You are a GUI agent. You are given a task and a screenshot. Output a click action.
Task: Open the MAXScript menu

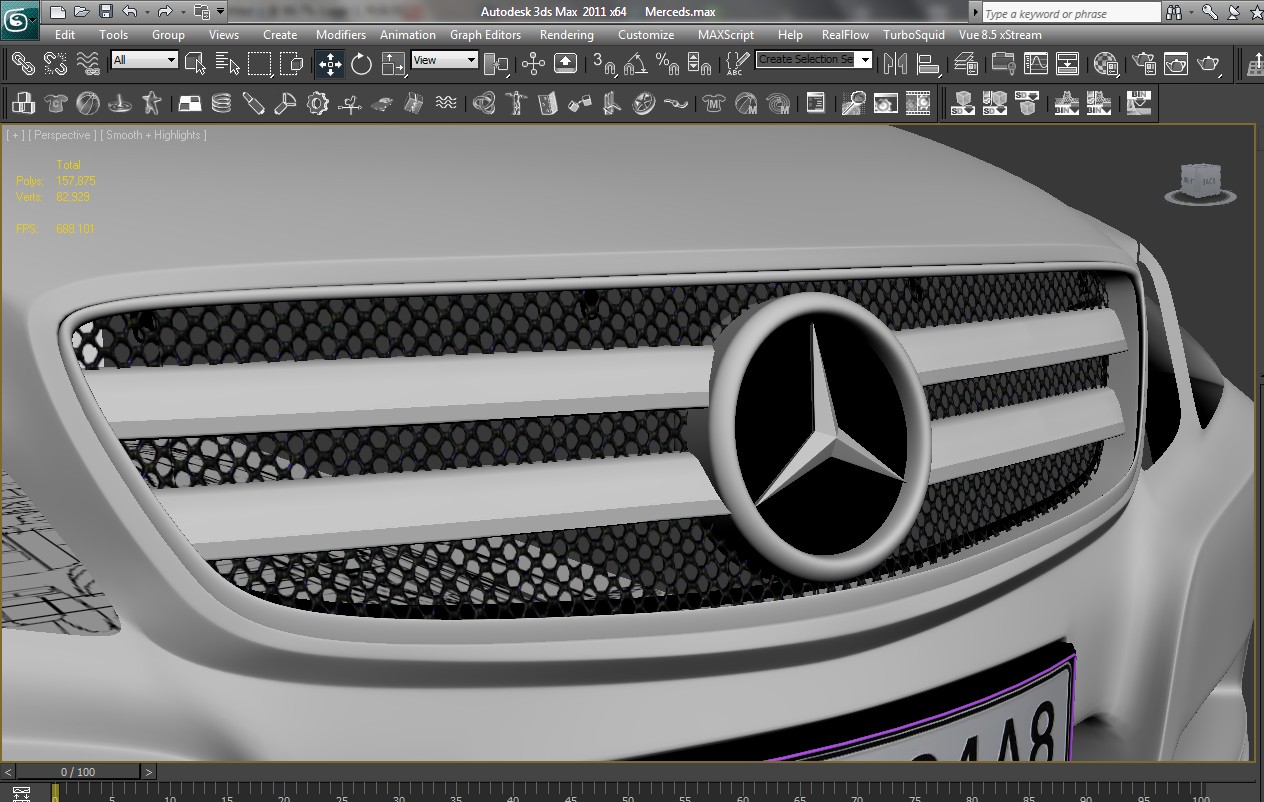[x=726, y=35]
